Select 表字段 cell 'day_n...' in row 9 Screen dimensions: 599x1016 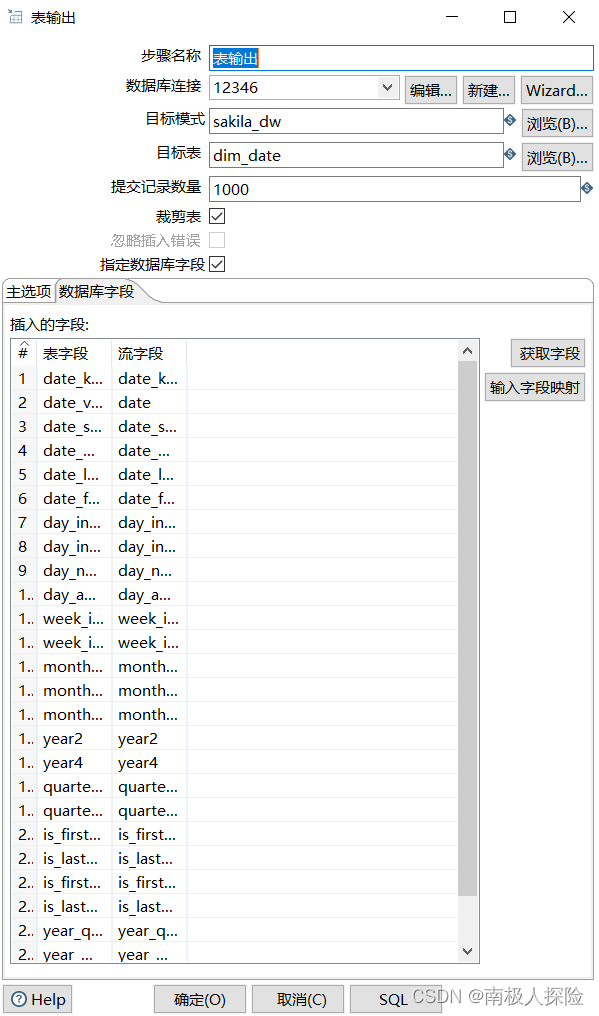point(75,570)
